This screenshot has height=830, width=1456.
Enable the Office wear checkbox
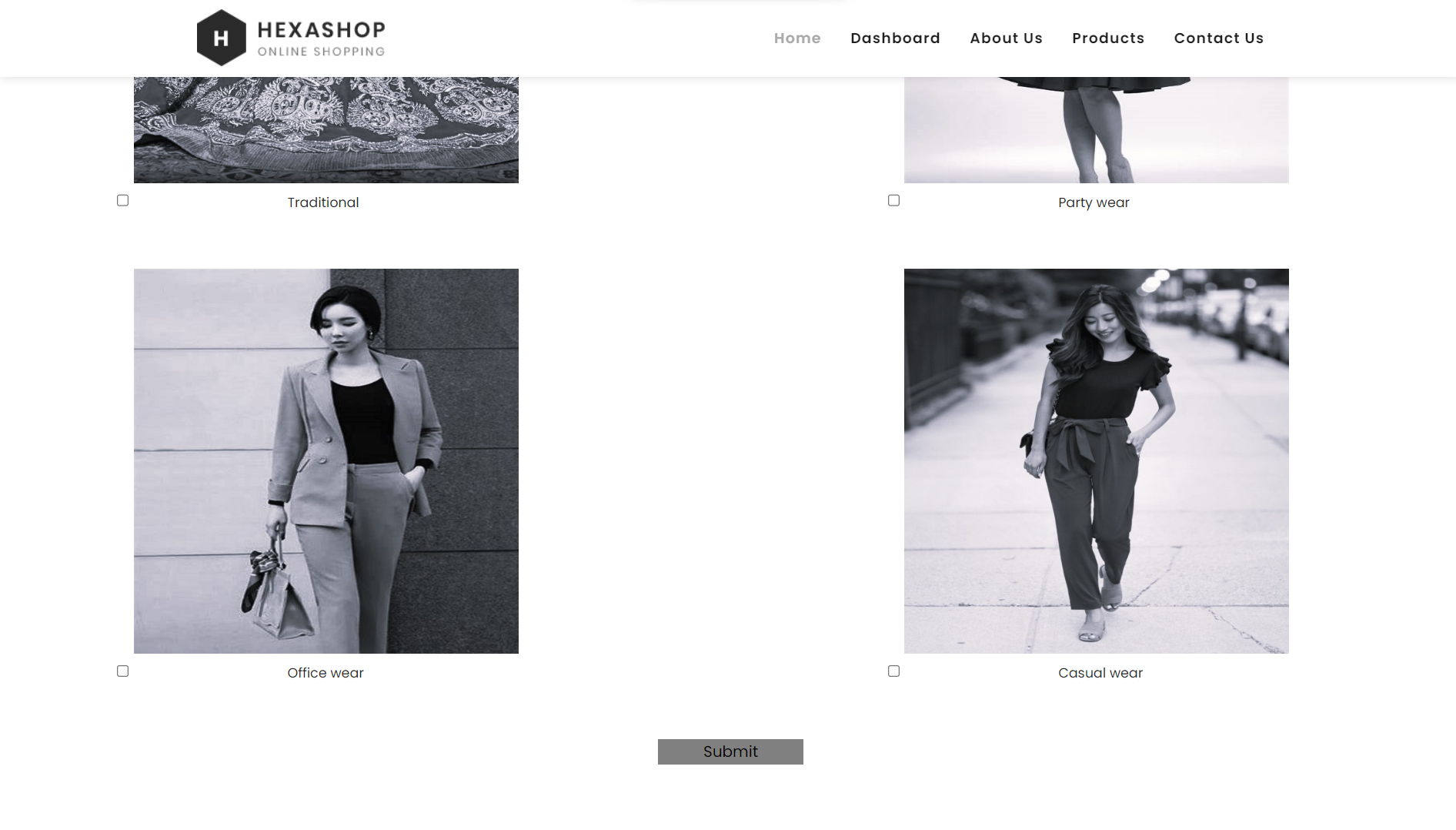122,671
